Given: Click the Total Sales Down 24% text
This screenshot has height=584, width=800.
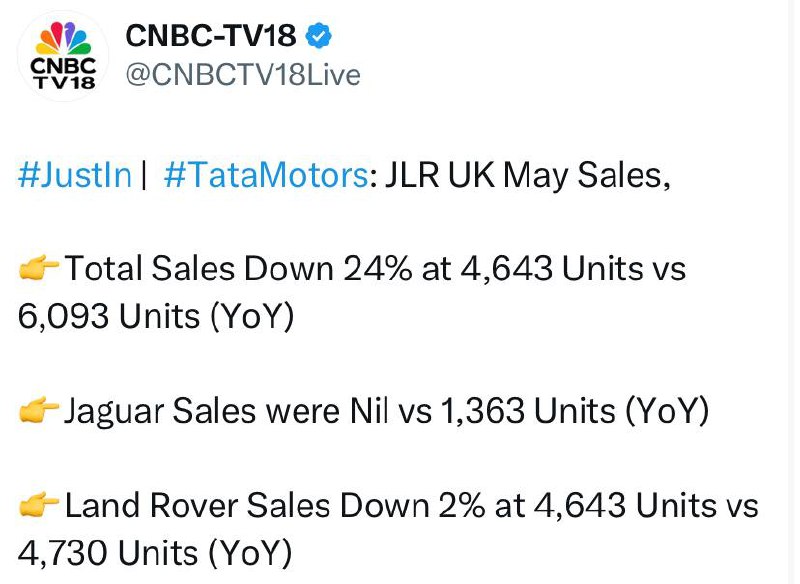Looking at the screenshot, I should coord(238,268).
